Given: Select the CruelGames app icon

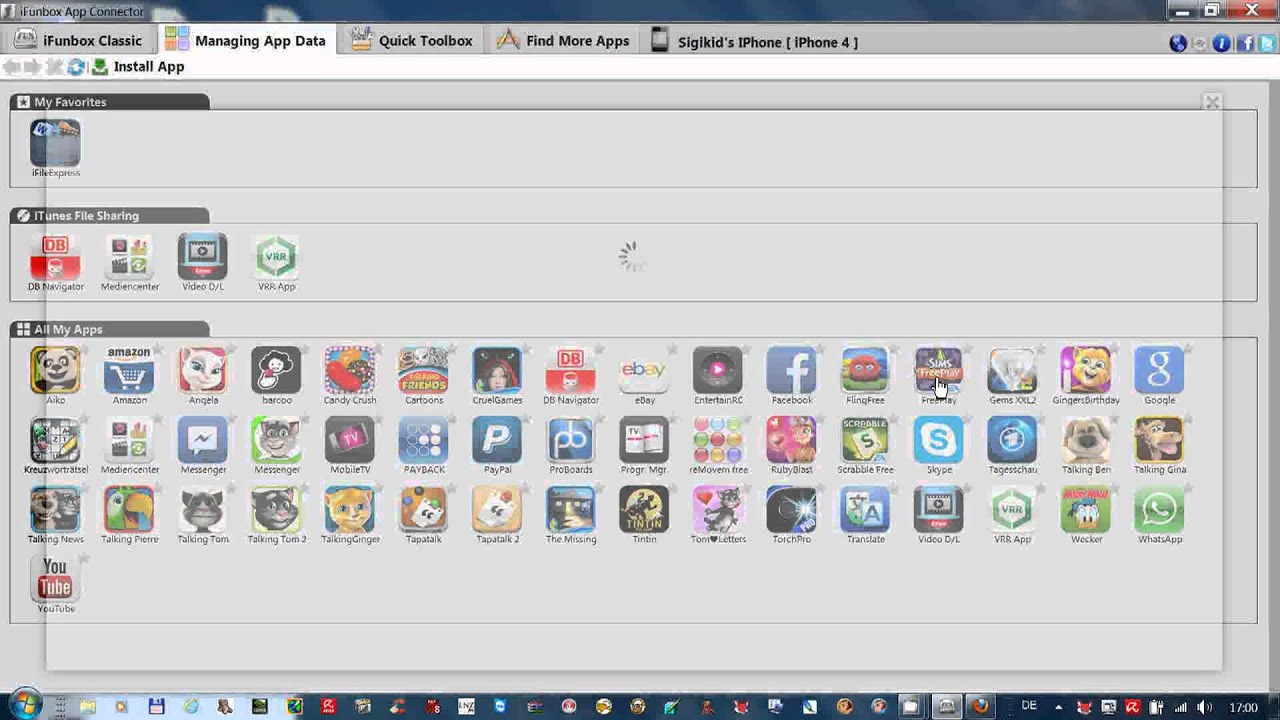Looking at the screenshot, I should click(497, 371).
